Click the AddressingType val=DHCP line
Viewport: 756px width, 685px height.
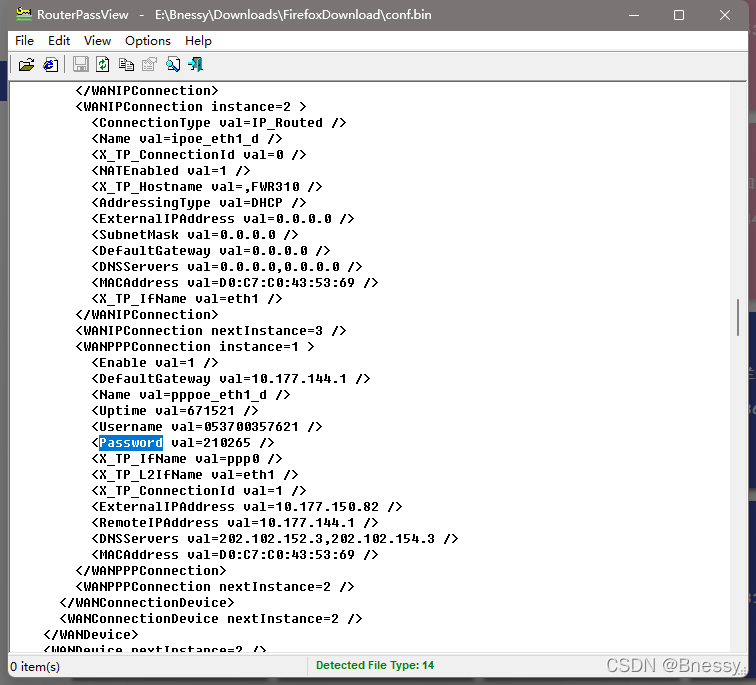(199, 202)
